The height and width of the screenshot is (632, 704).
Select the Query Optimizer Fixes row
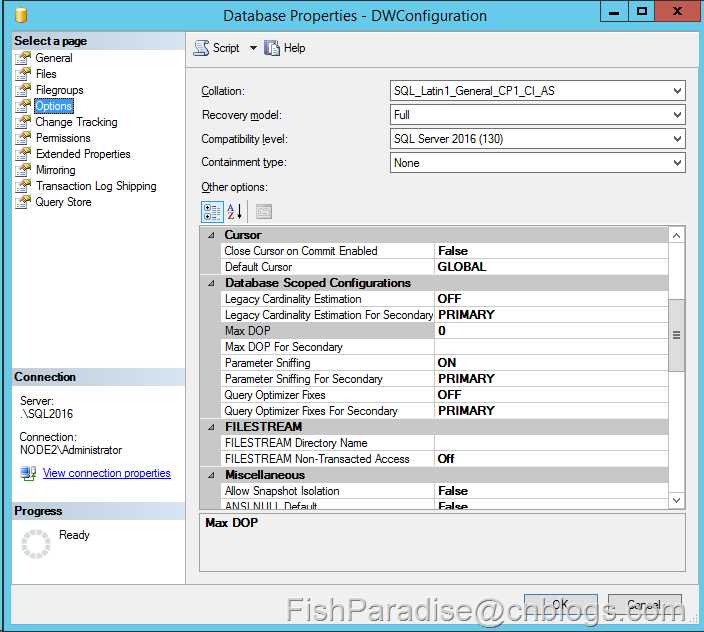point(444,395)
